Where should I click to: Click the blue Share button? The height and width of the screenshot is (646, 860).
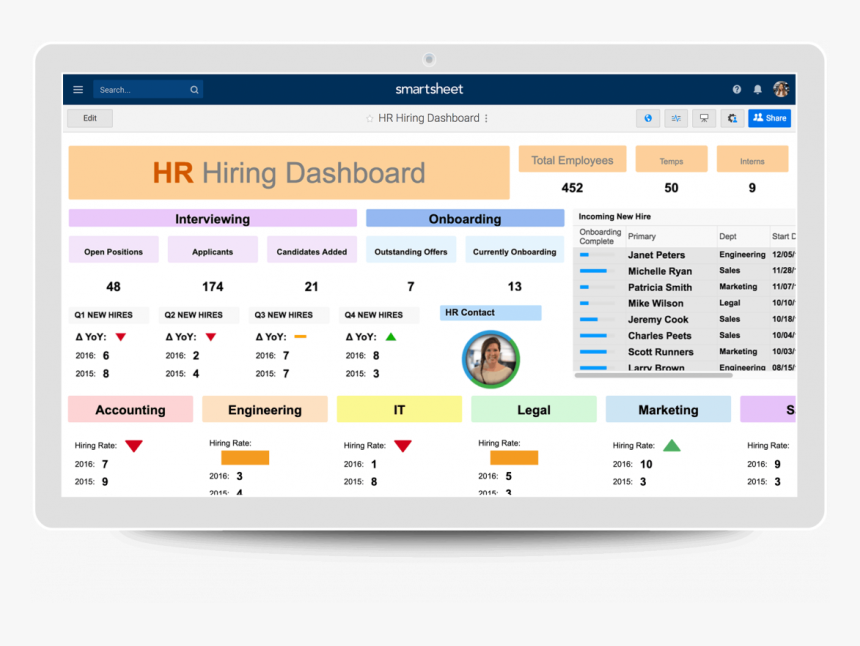[769, 118]
